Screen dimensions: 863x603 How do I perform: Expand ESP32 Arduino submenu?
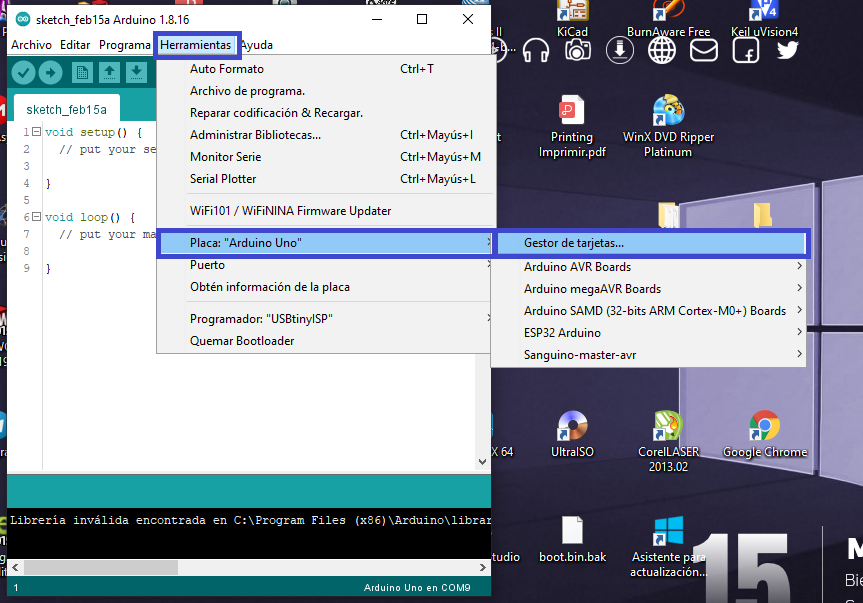pyautogui.click(x=648, y=333)
